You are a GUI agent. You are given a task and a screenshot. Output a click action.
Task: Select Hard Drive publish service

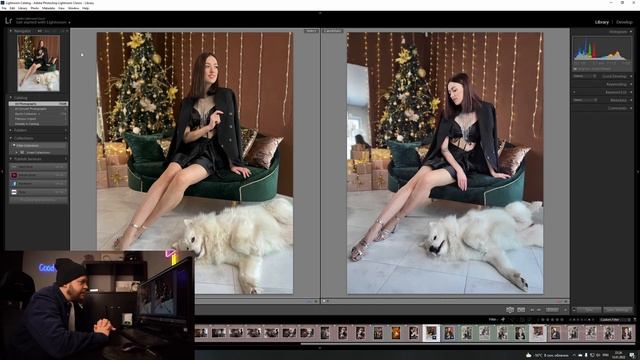coord(38,167)
